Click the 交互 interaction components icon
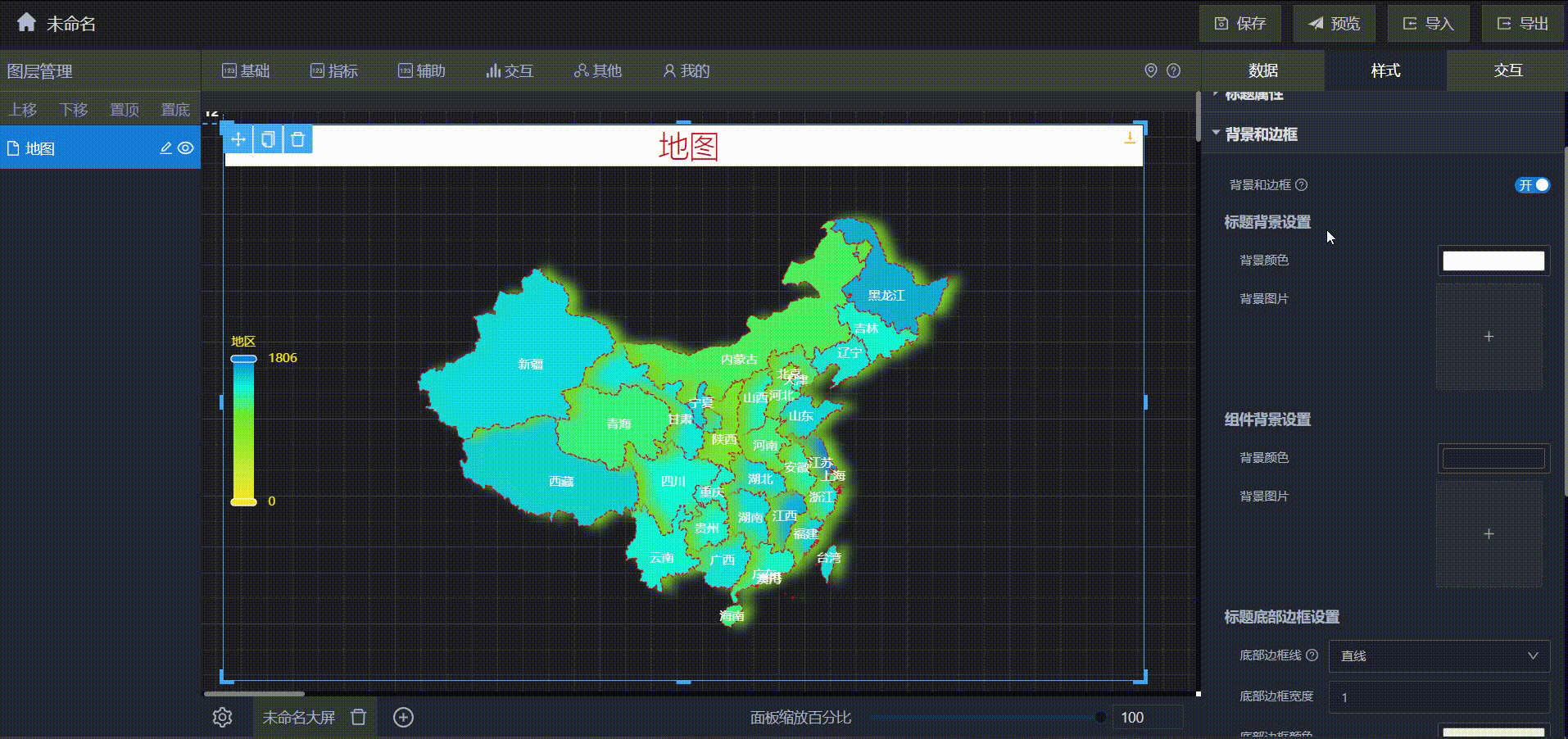The width and height of the screenshot is (1568, 739). point(510,70)
